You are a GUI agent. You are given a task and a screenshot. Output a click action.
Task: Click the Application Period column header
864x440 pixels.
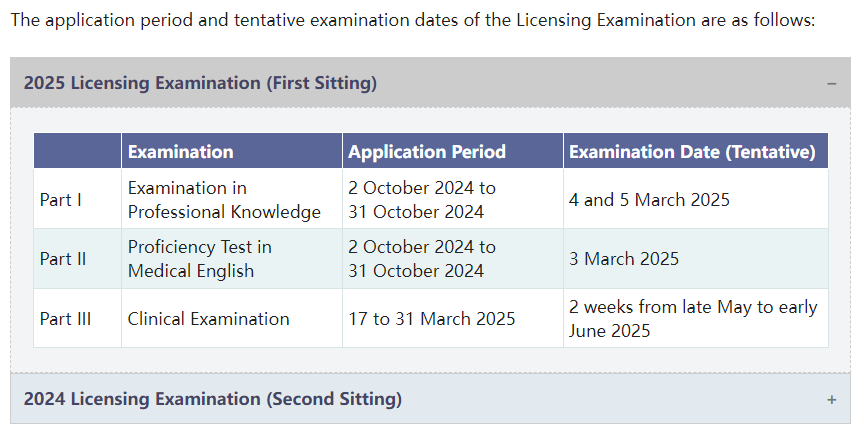tap(453, 151)
